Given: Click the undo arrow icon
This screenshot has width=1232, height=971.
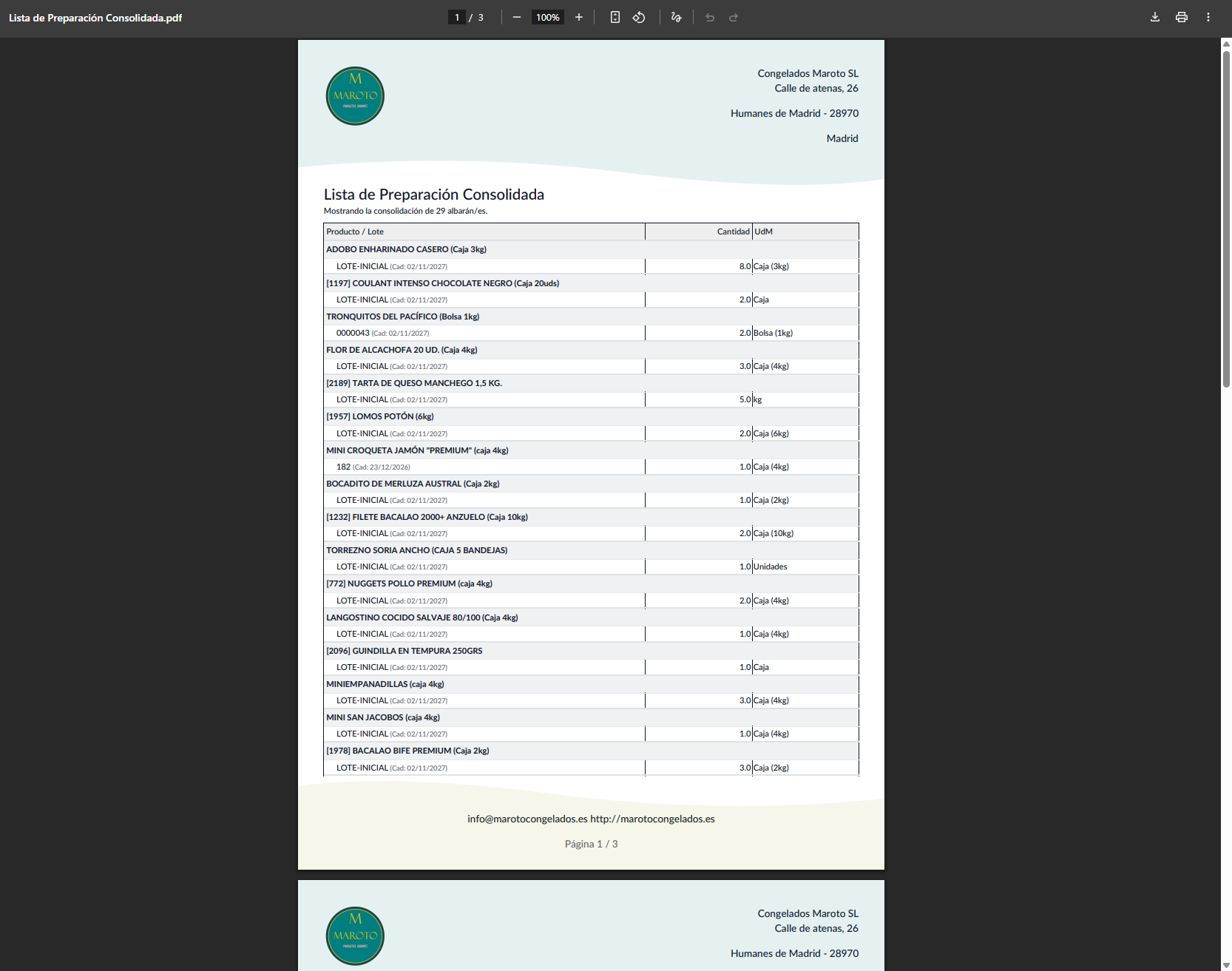Looking at the screenshot, I should 710,17.
